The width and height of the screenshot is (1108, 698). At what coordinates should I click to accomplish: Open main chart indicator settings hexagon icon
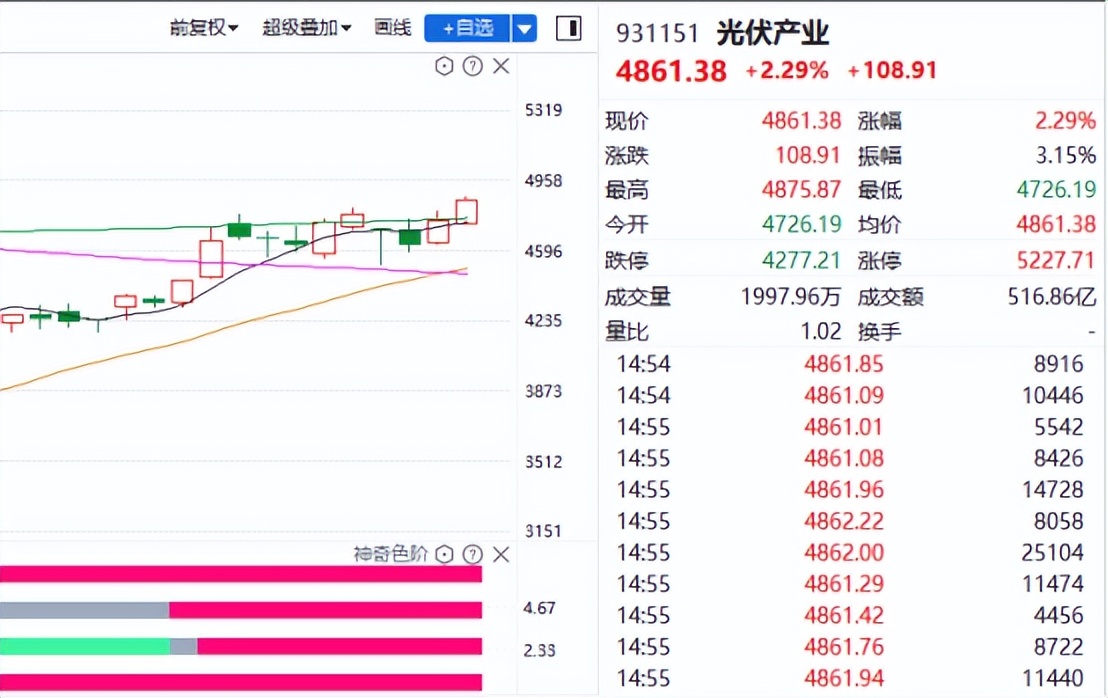click(444, 66)
